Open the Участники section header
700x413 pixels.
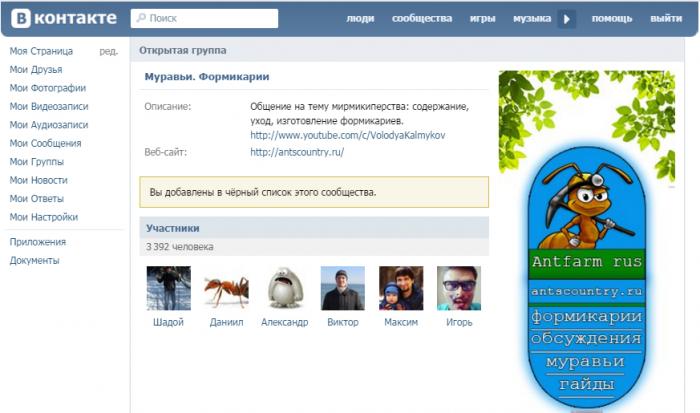point(172,228)
